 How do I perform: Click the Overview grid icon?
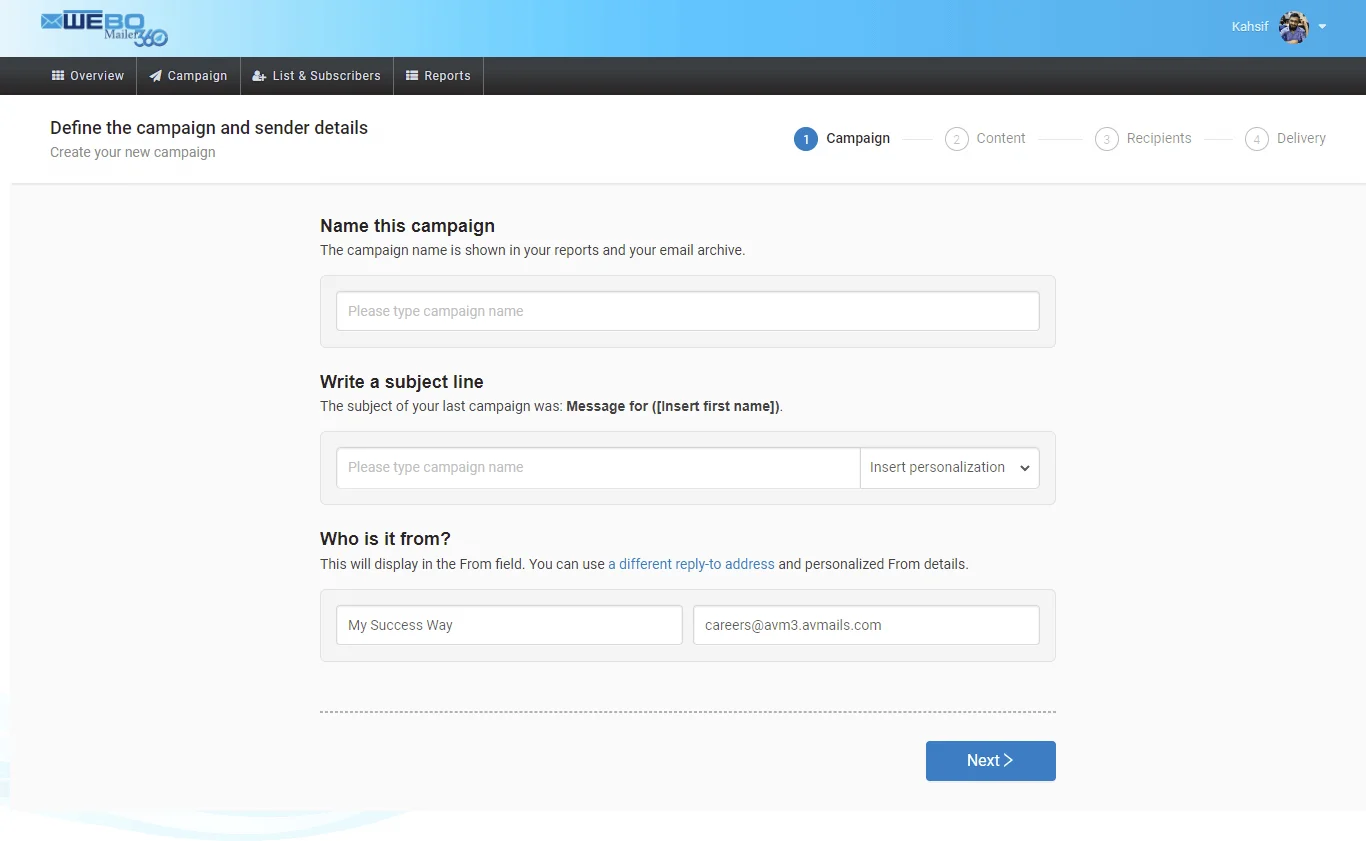pyautogui.click(x=58, y=76)
